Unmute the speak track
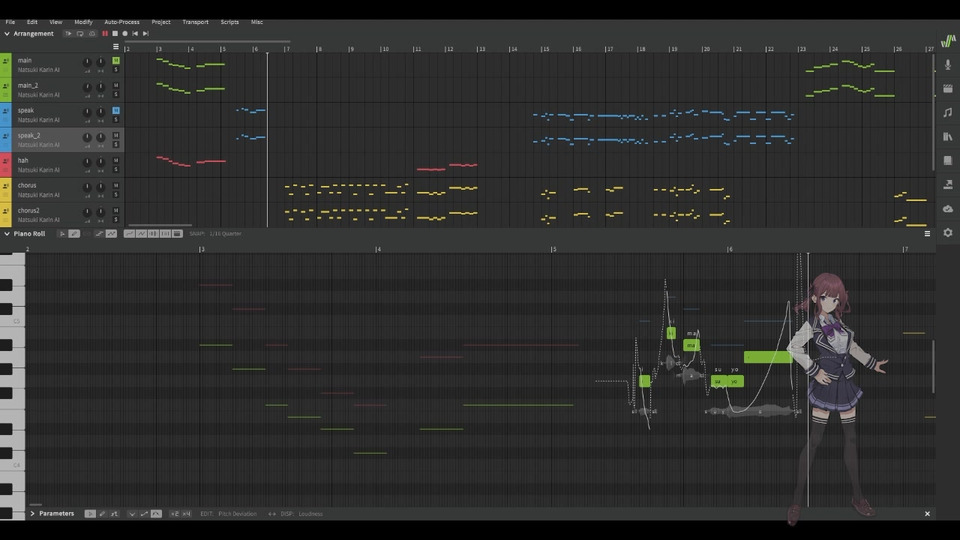The image size is (960, 540). coord(116,110)
